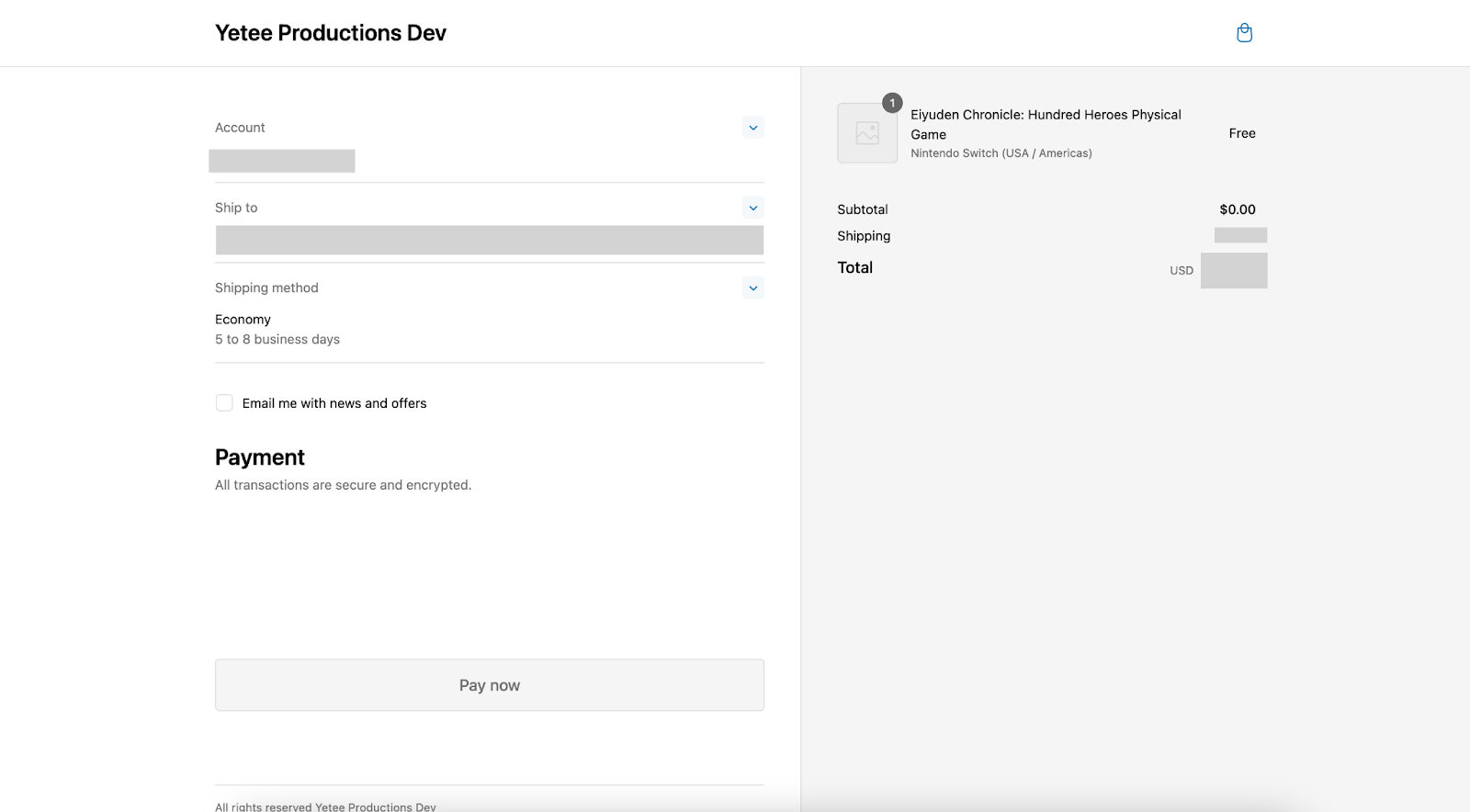Image resolution: width=1470 pixels, height=812 pixels.
Task: Select the Economy shipping option text
Action: point(243,320)
